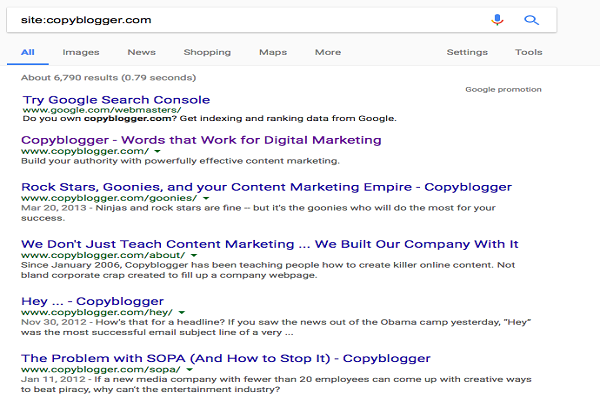600x400 pixels.
Task: Open the Rock Stars, Goonies result link
Action: coord(266,187)
